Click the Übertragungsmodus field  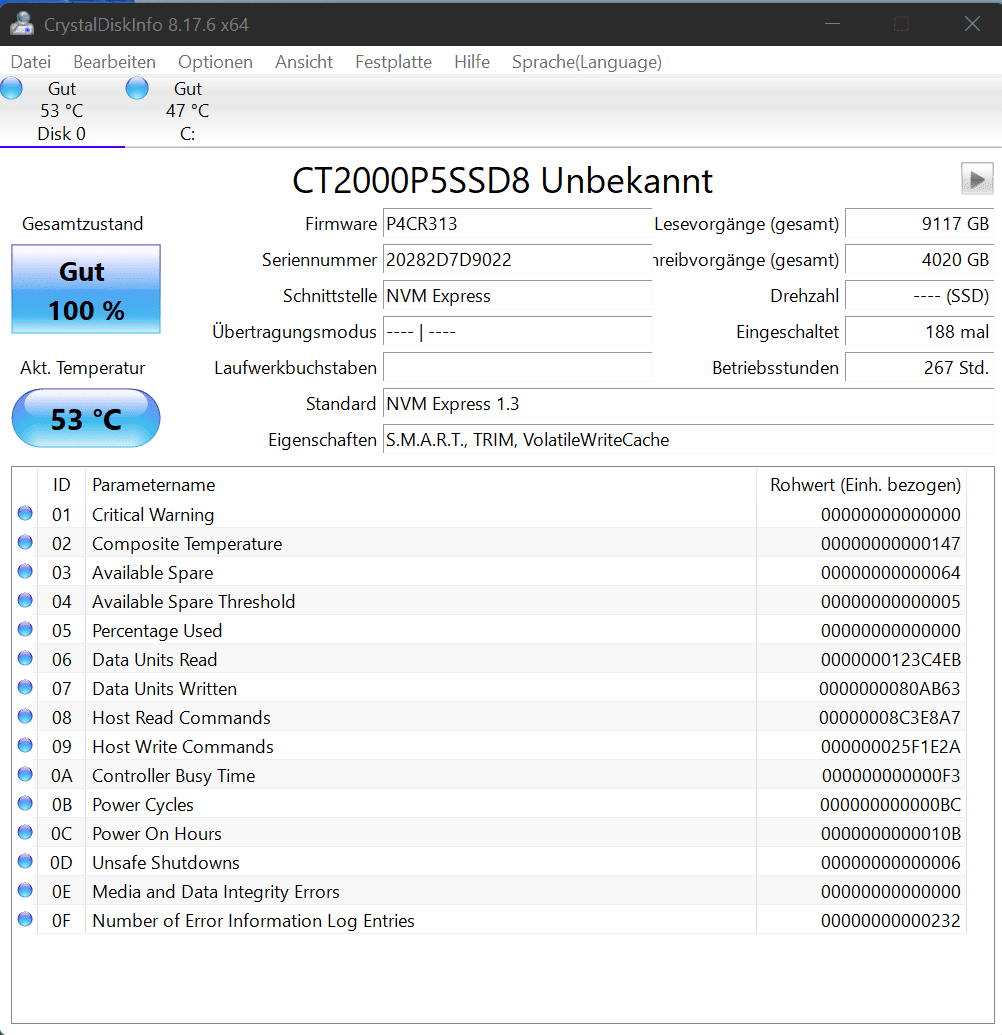[x=517, y=332]
